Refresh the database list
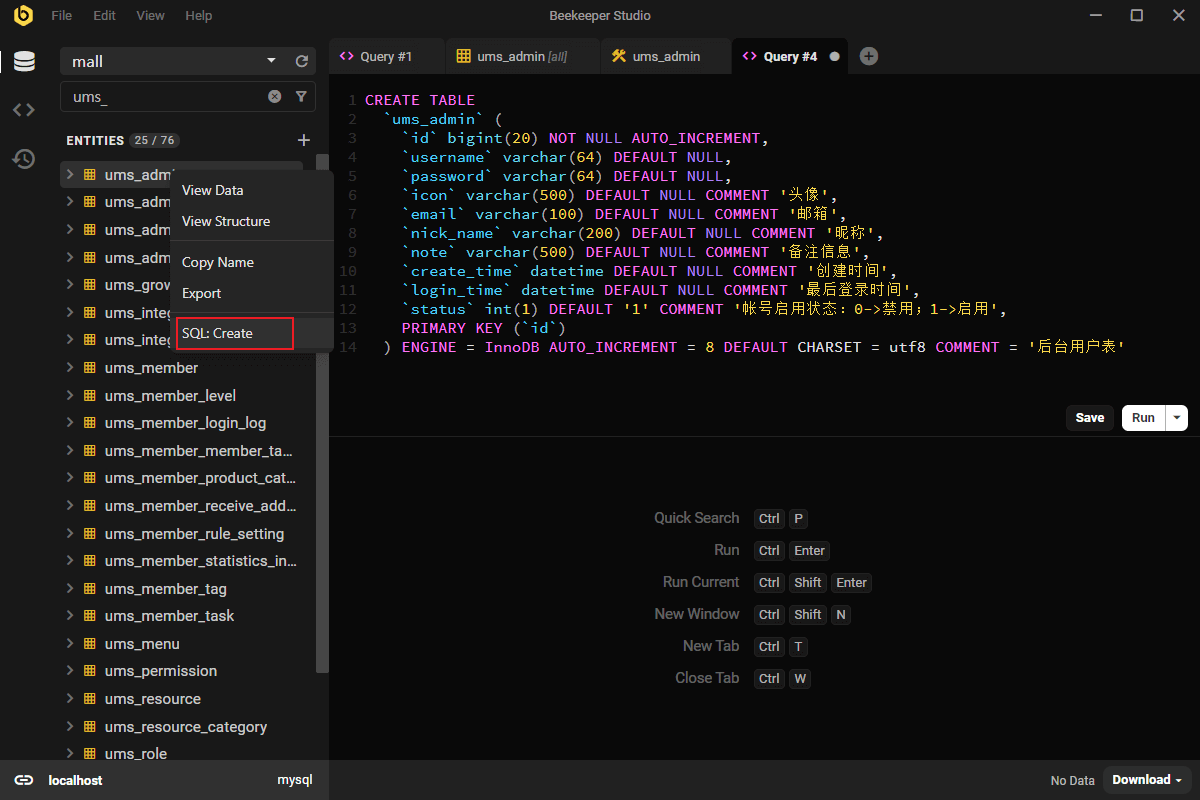 302,62
